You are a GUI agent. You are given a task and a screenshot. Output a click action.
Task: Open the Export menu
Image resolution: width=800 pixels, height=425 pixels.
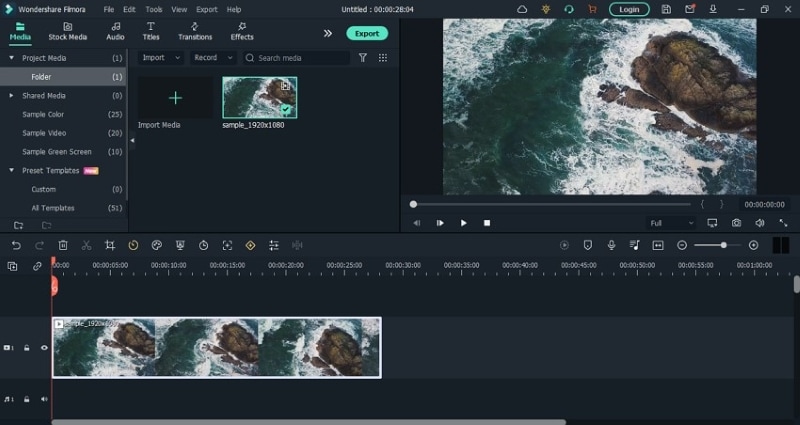point(207,9)
